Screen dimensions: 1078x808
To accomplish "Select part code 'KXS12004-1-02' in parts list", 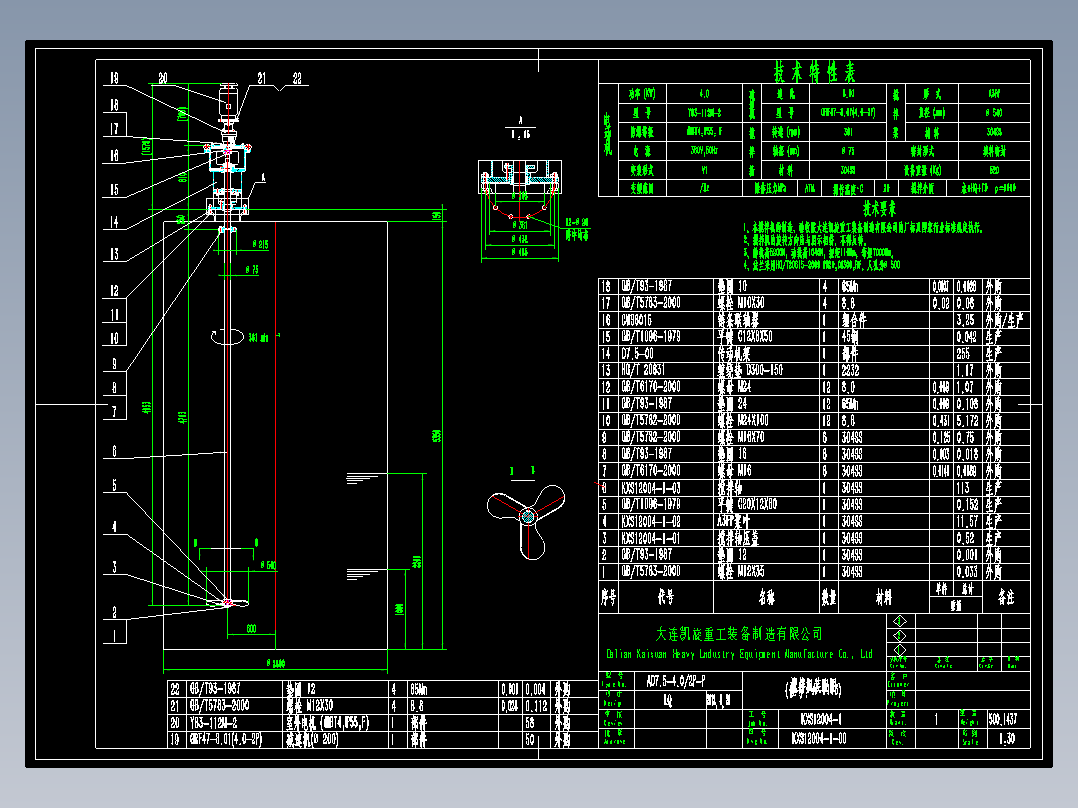I will (650, 521).
